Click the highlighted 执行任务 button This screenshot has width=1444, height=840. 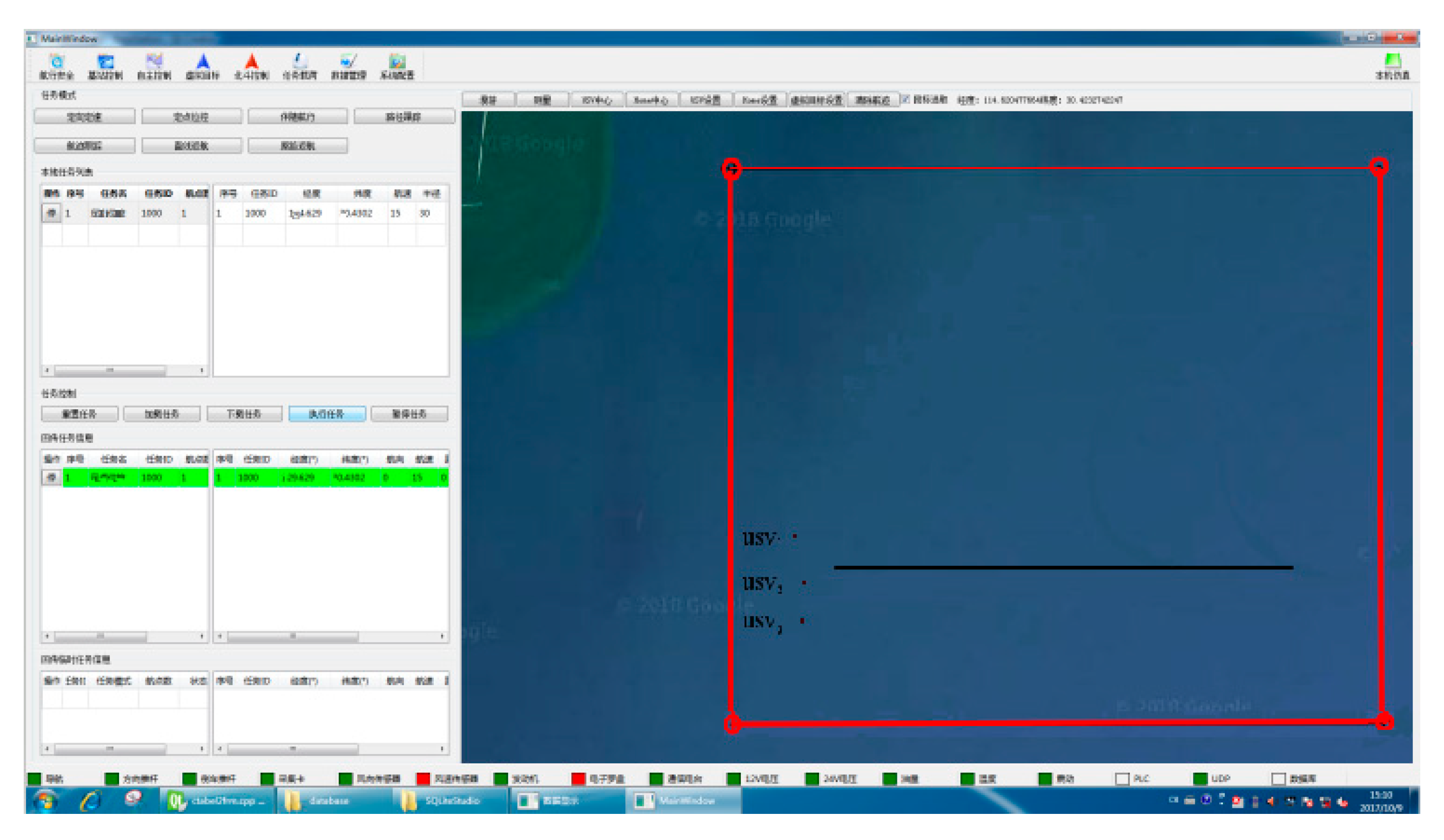tap(326, 414)
